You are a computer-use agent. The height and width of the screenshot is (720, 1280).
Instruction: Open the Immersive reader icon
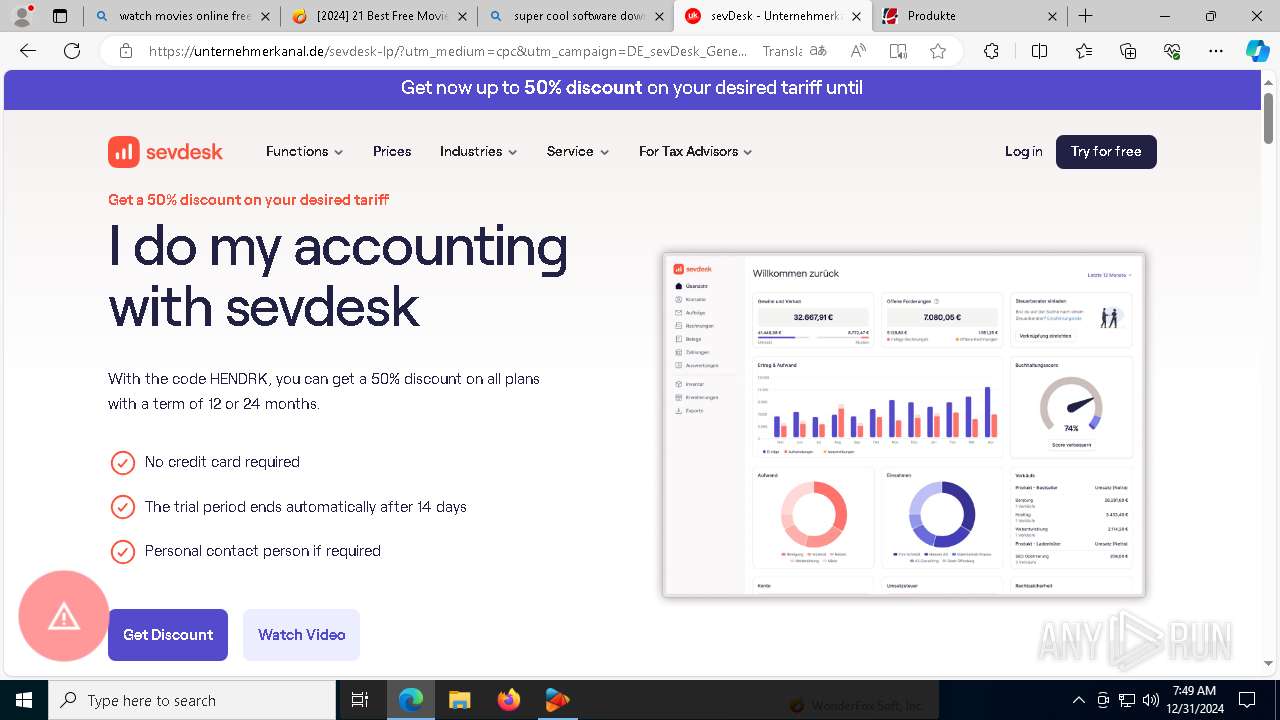pyautogui.click(x=898, y=51)
